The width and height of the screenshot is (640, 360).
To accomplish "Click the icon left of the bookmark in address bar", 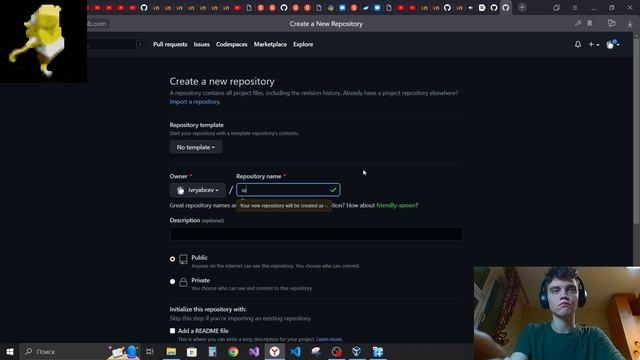I will click(x=578, y=24).
